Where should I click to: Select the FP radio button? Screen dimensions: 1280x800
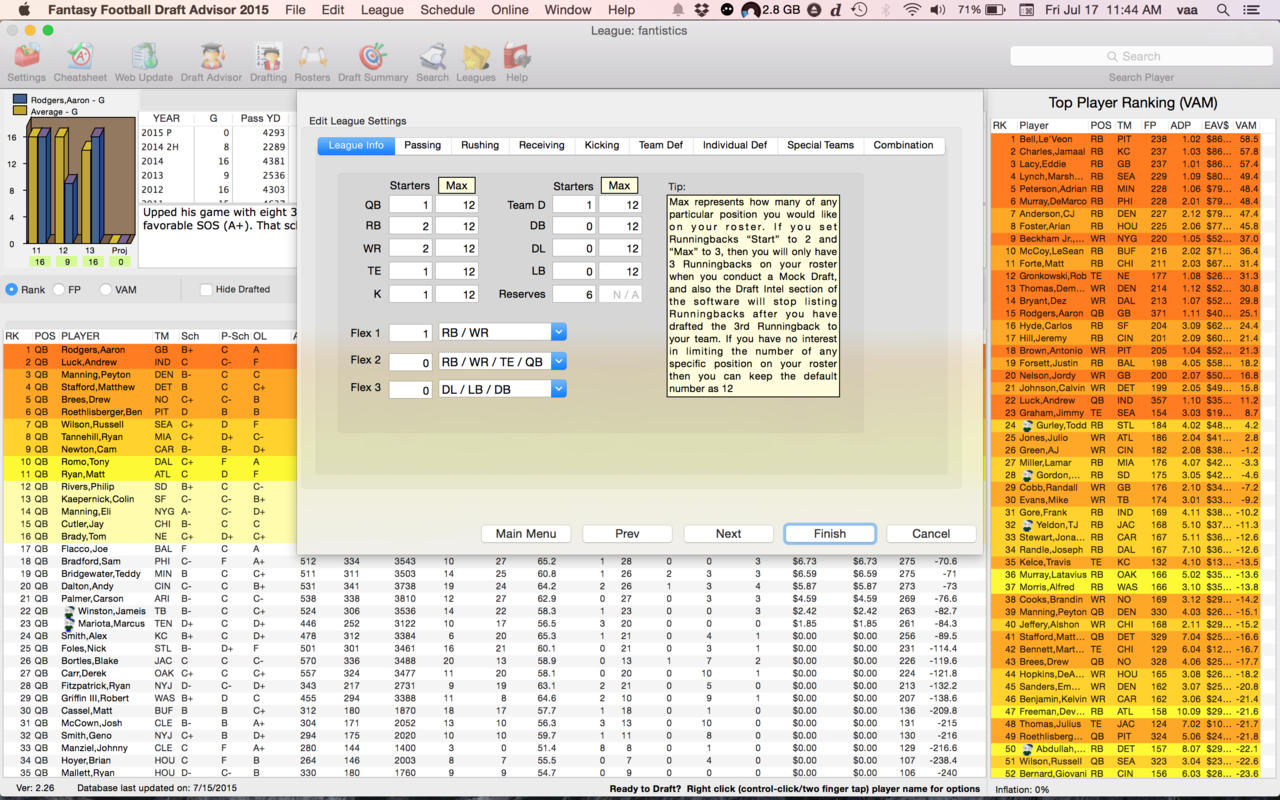(60, 289)
